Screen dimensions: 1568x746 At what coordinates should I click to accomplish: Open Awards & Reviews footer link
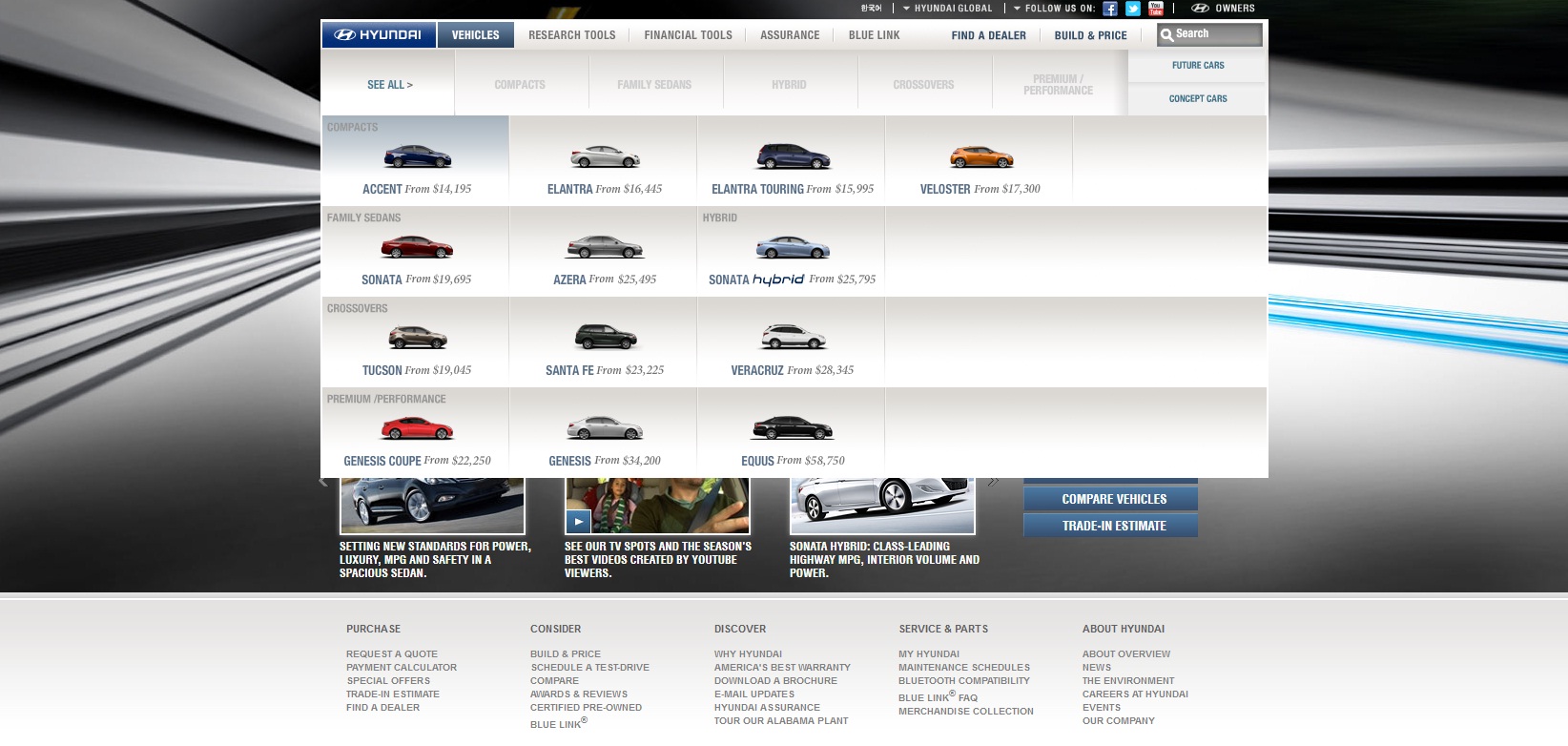579,694
